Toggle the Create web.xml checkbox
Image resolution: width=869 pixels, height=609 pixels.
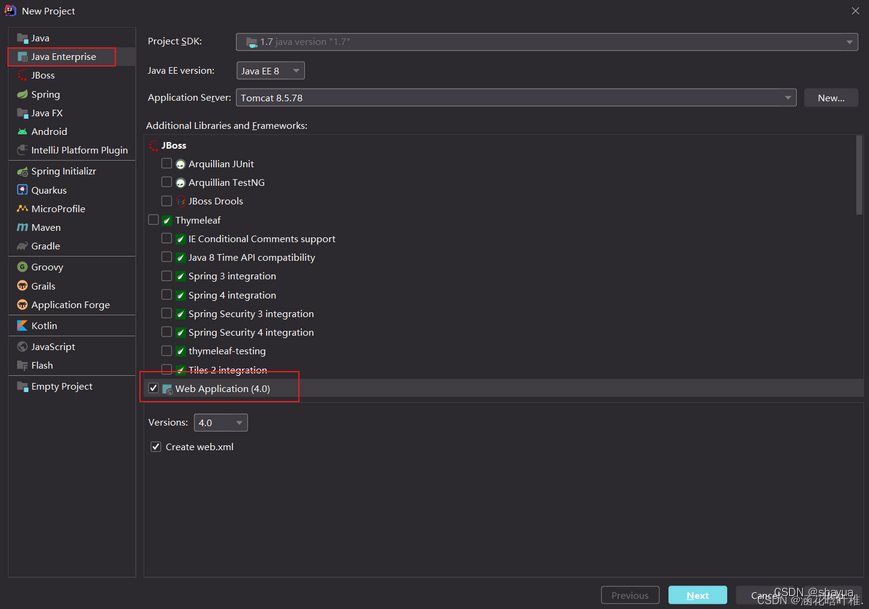tap(155, 447)
